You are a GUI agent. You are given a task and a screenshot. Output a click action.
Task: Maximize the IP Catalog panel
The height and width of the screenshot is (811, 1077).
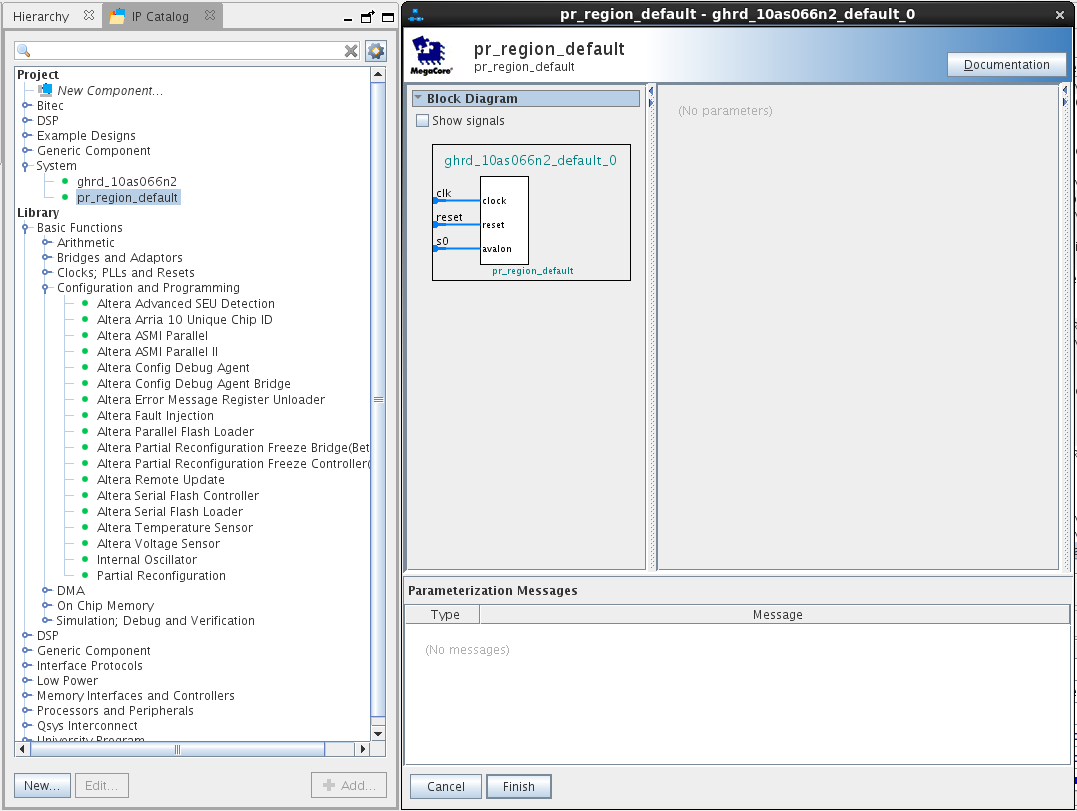pyautogui.click(x=388, y=17)
